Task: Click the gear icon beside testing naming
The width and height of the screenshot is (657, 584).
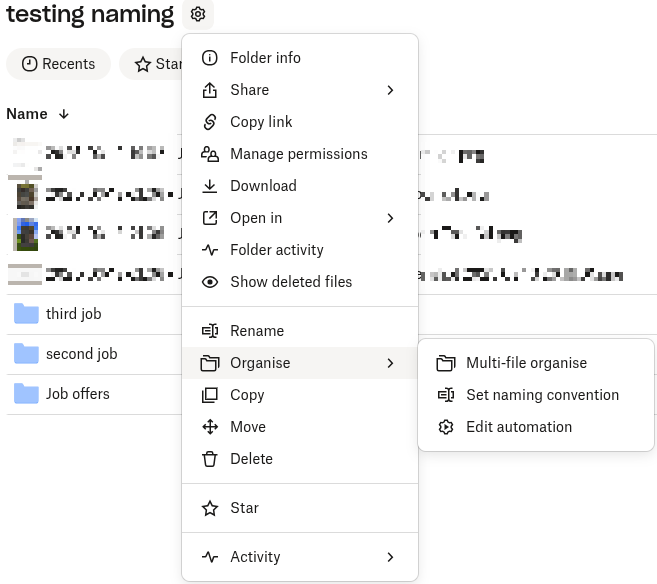Action: [x=198, y=14]
